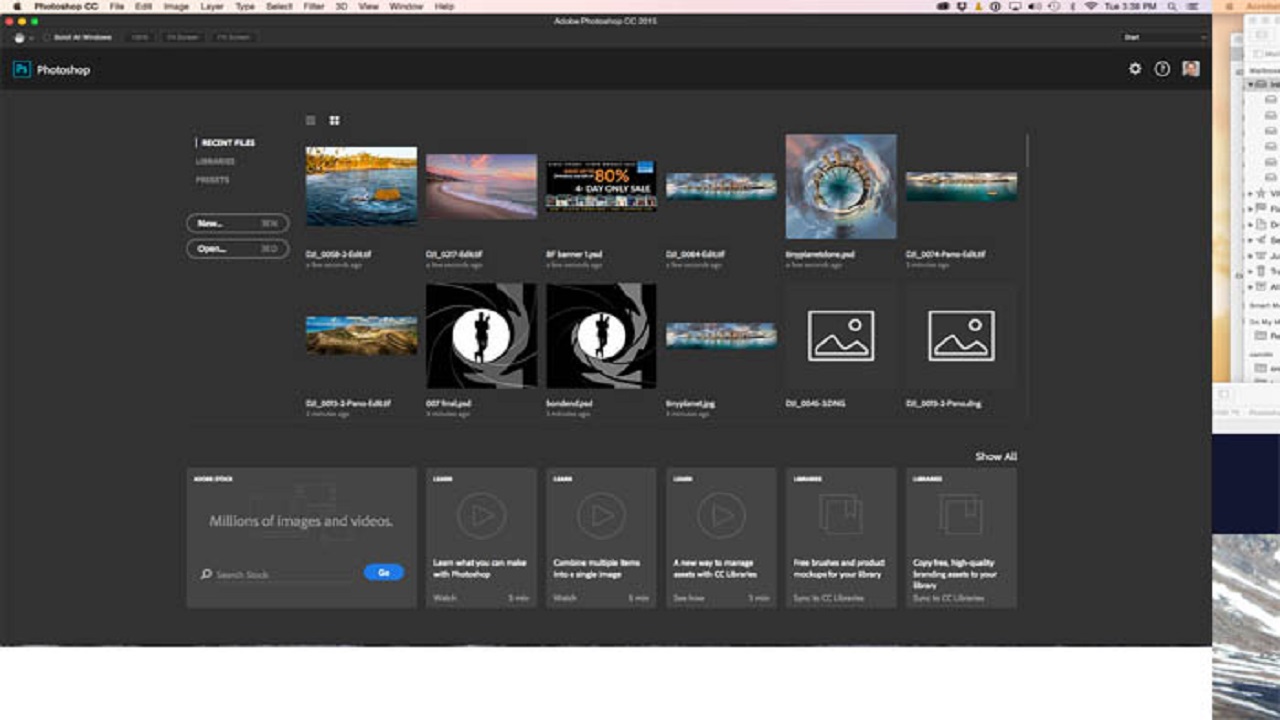Viewport: 1280px width, 720px height.
Task: Enable the Scroll All Windows checkbox
Action: coord(47,37)
